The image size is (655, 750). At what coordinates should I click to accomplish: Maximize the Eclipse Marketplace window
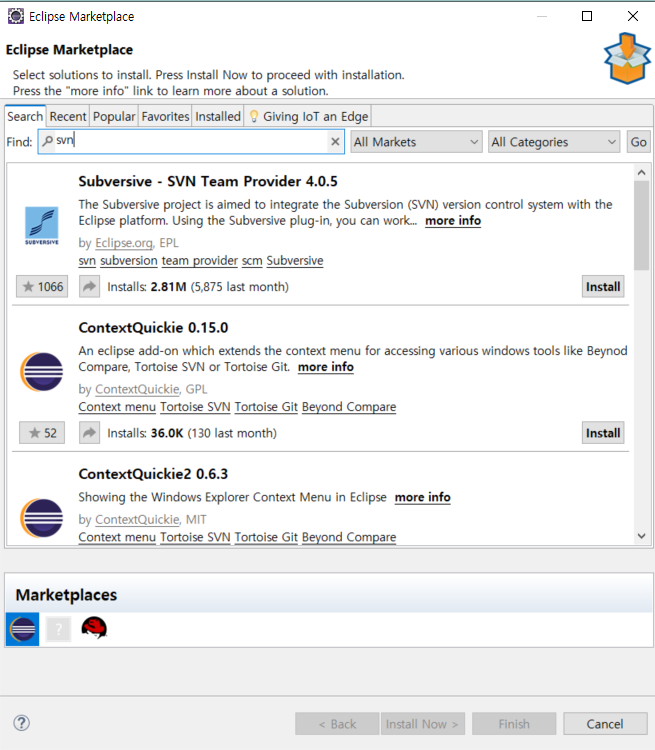point(587,16)
